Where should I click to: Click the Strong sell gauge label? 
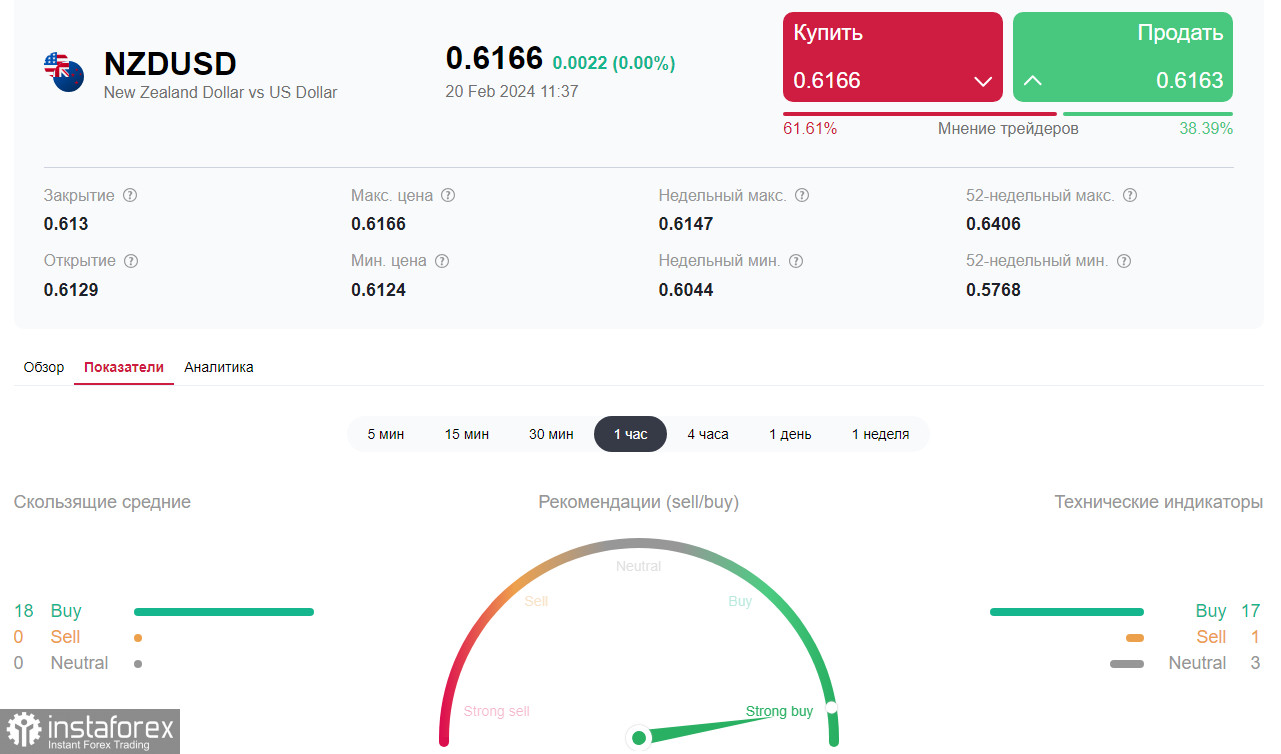click(497, 711)
